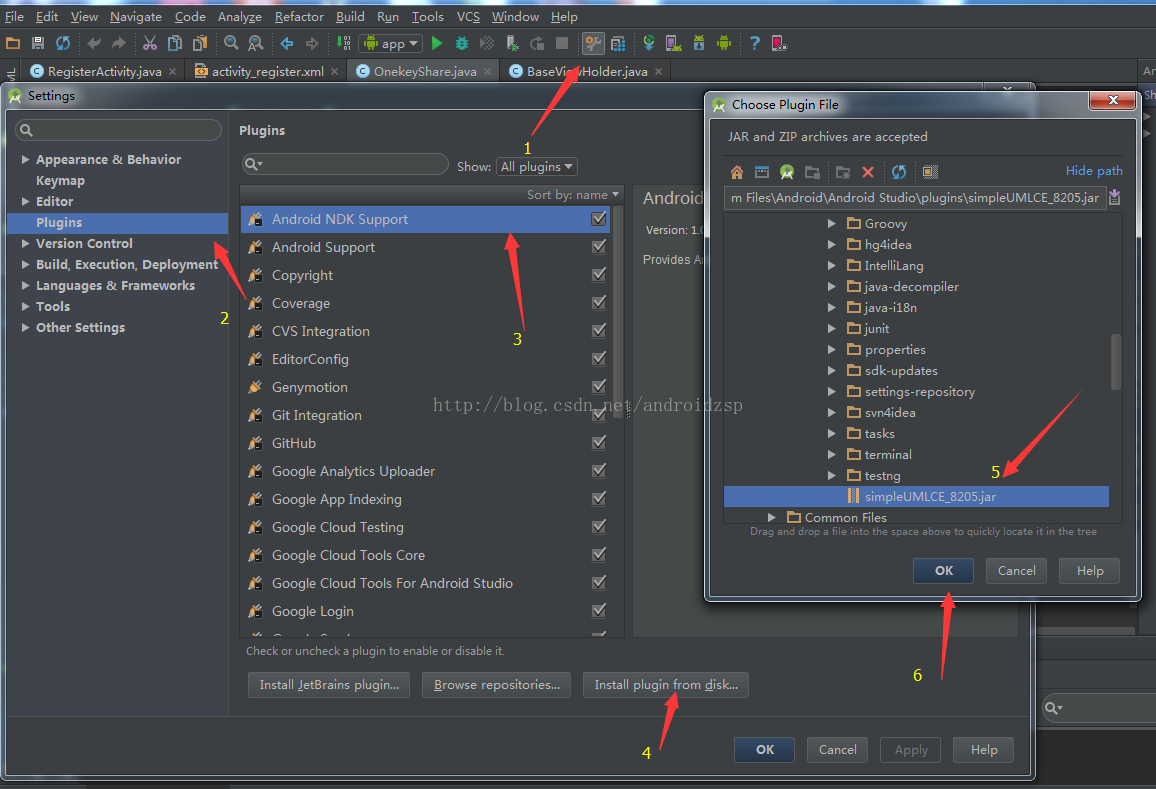Click the Stop square icon in toolbar
The image size is (1156, 789).
[x=562, y=44]
